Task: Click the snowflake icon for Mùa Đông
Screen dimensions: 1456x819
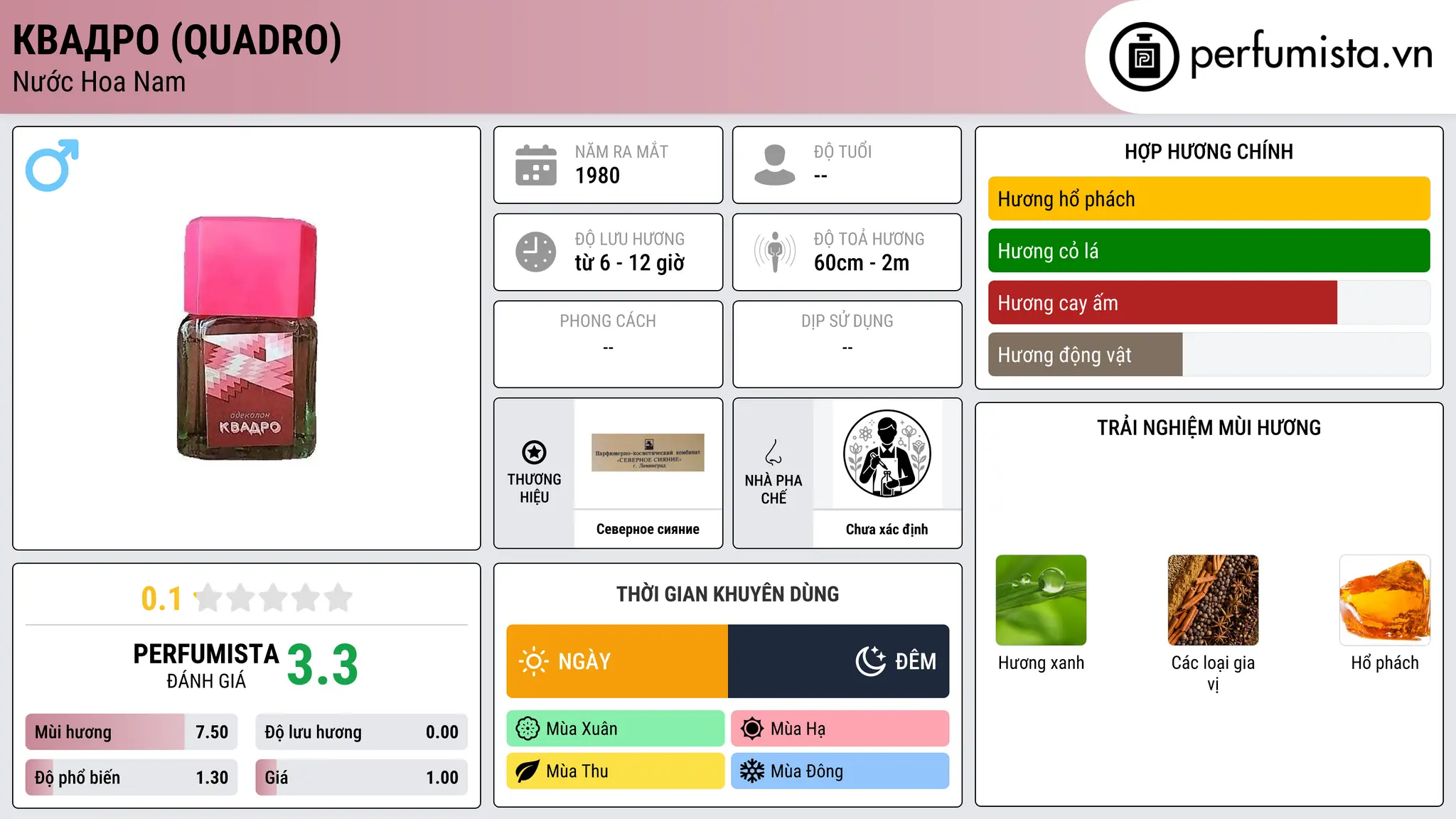Action: (752, 771)
